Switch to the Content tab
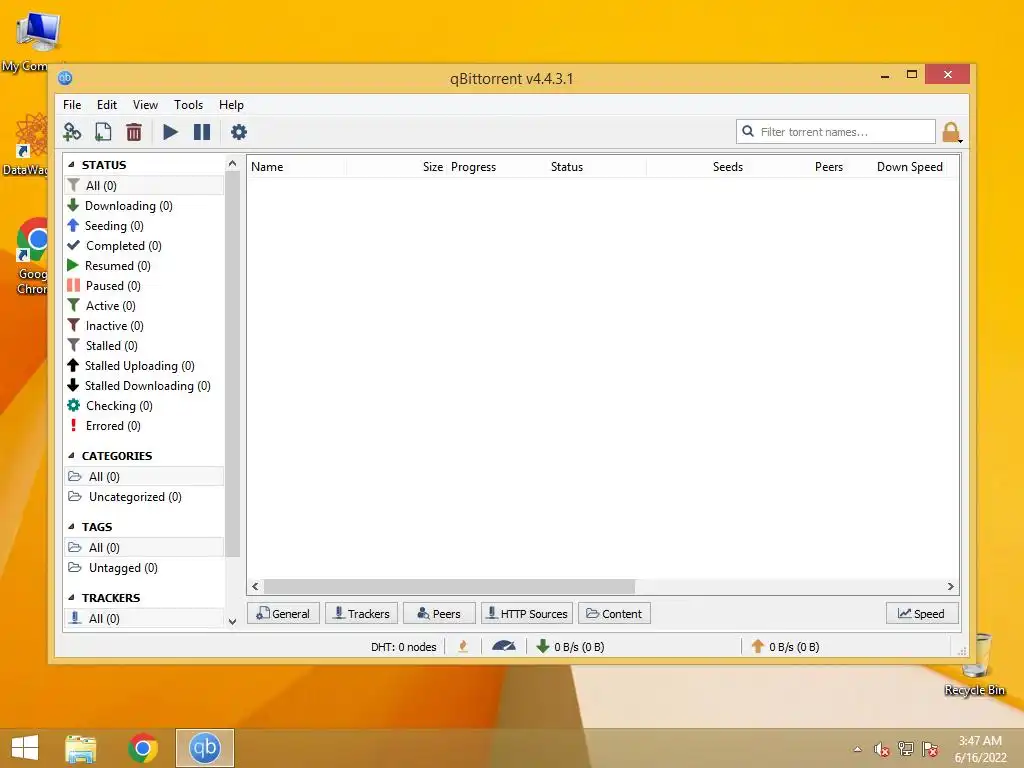 614,614
